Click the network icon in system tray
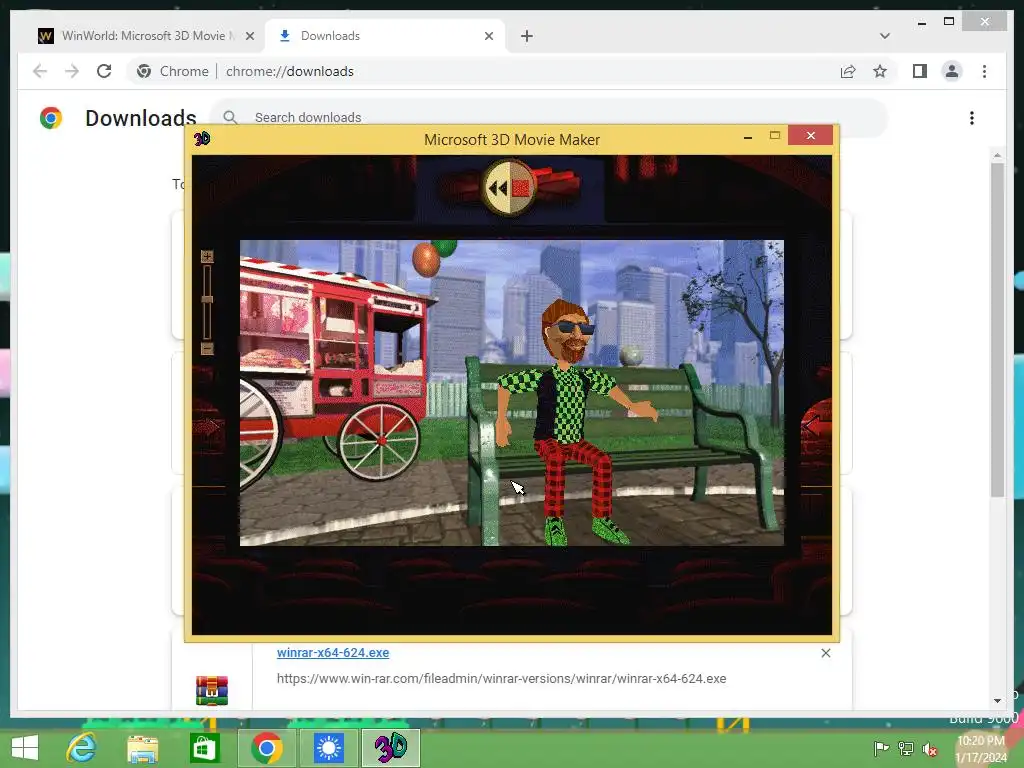 906,749
